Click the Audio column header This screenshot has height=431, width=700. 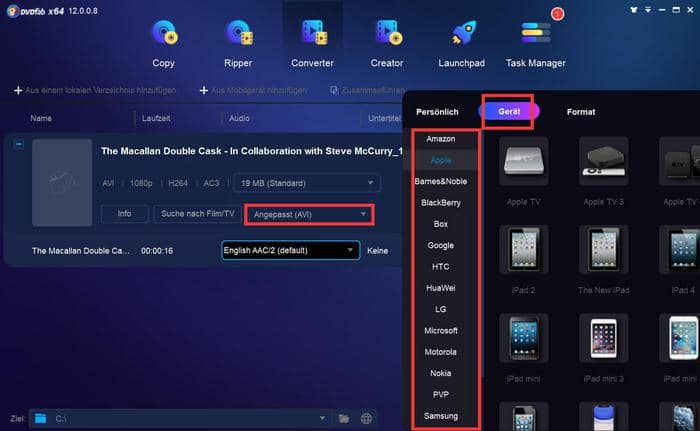coord(239,118)
